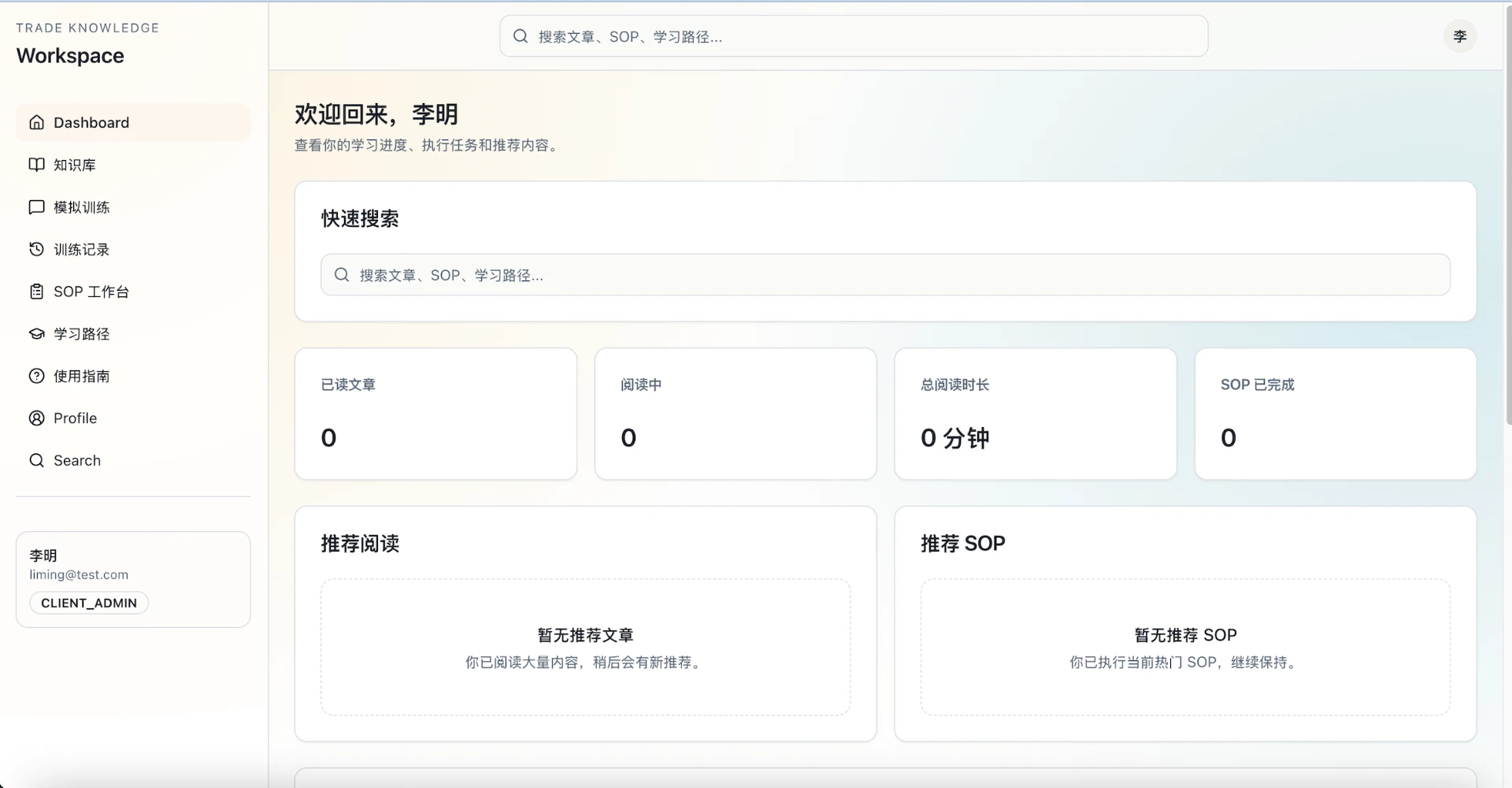
Task: Click the Dashboard home icon in sidebar
Action: [x=36, y=122]
